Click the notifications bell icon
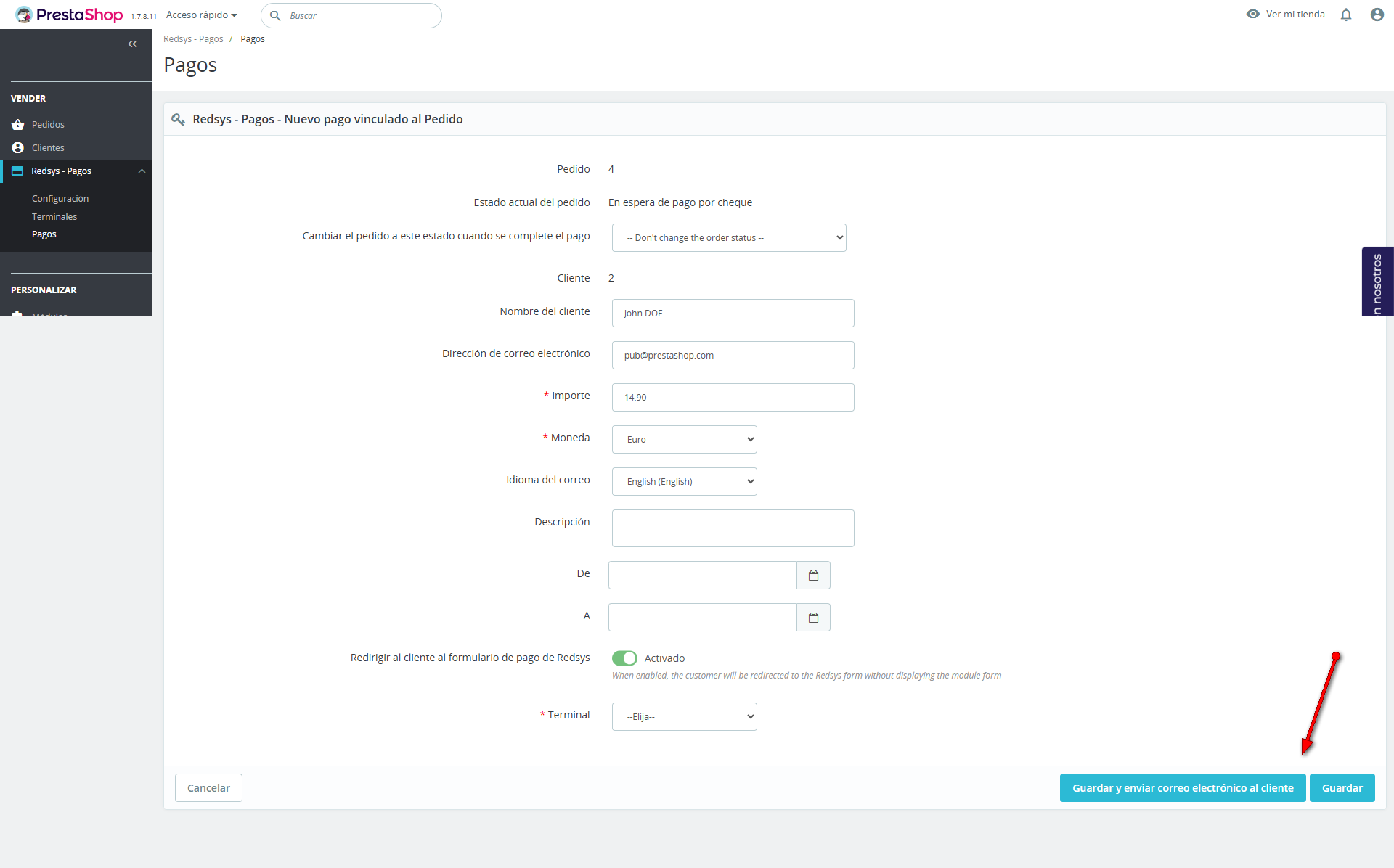 (1345, 15)
